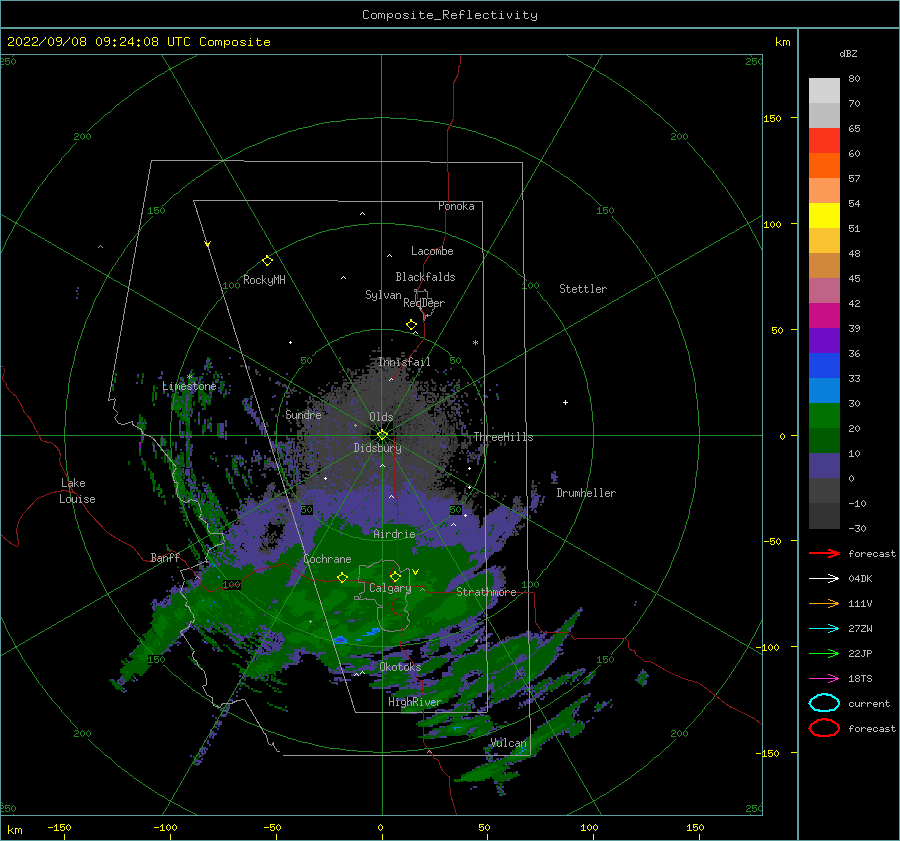Click the RockyMH label
The width and height of the screenshot is (900, 841).
264,280
